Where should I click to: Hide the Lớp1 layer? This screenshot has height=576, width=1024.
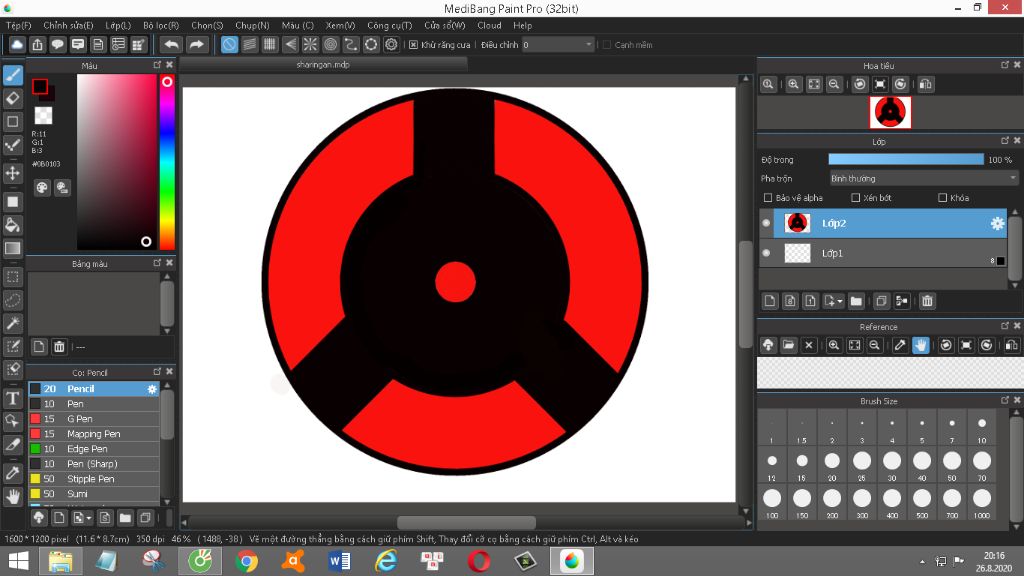pyautogui.click(x=766, y=253)
